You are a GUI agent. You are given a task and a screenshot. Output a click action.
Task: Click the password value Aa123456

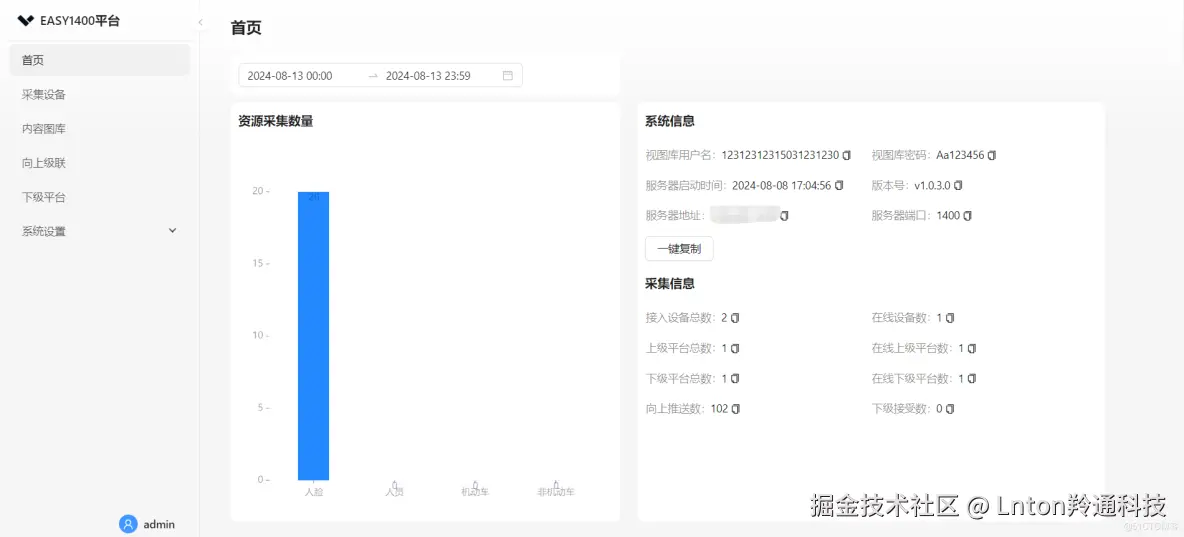pyautogui.click(x=960, y=155)
